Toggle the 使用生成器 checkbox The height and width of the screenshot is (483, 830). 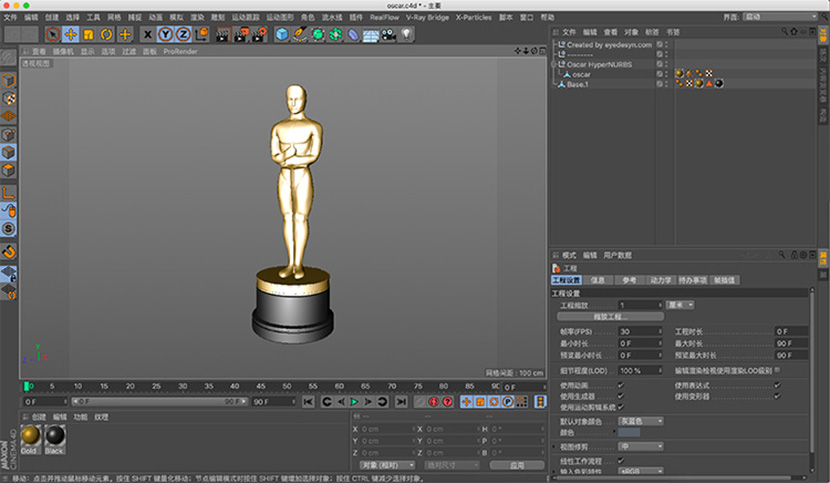[x=620, y=396]
